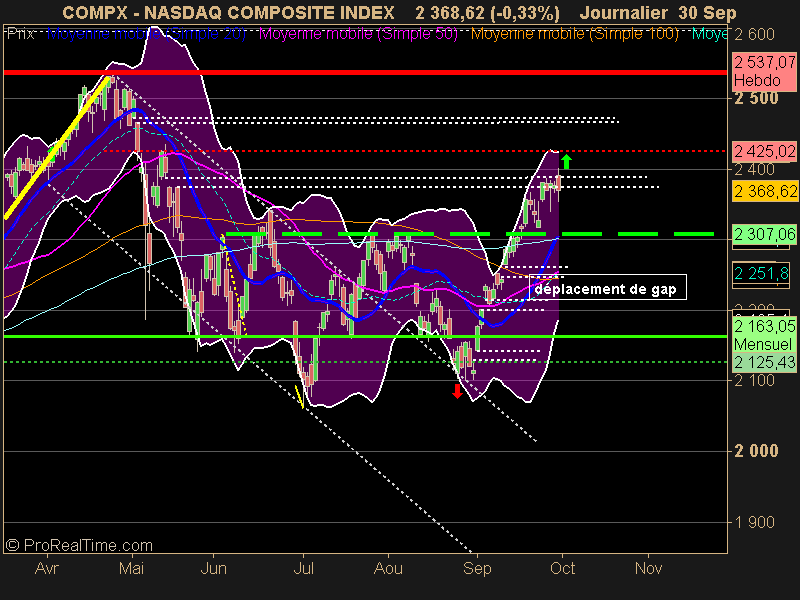Click the Journalier 30 Sep label

(658, 13)
